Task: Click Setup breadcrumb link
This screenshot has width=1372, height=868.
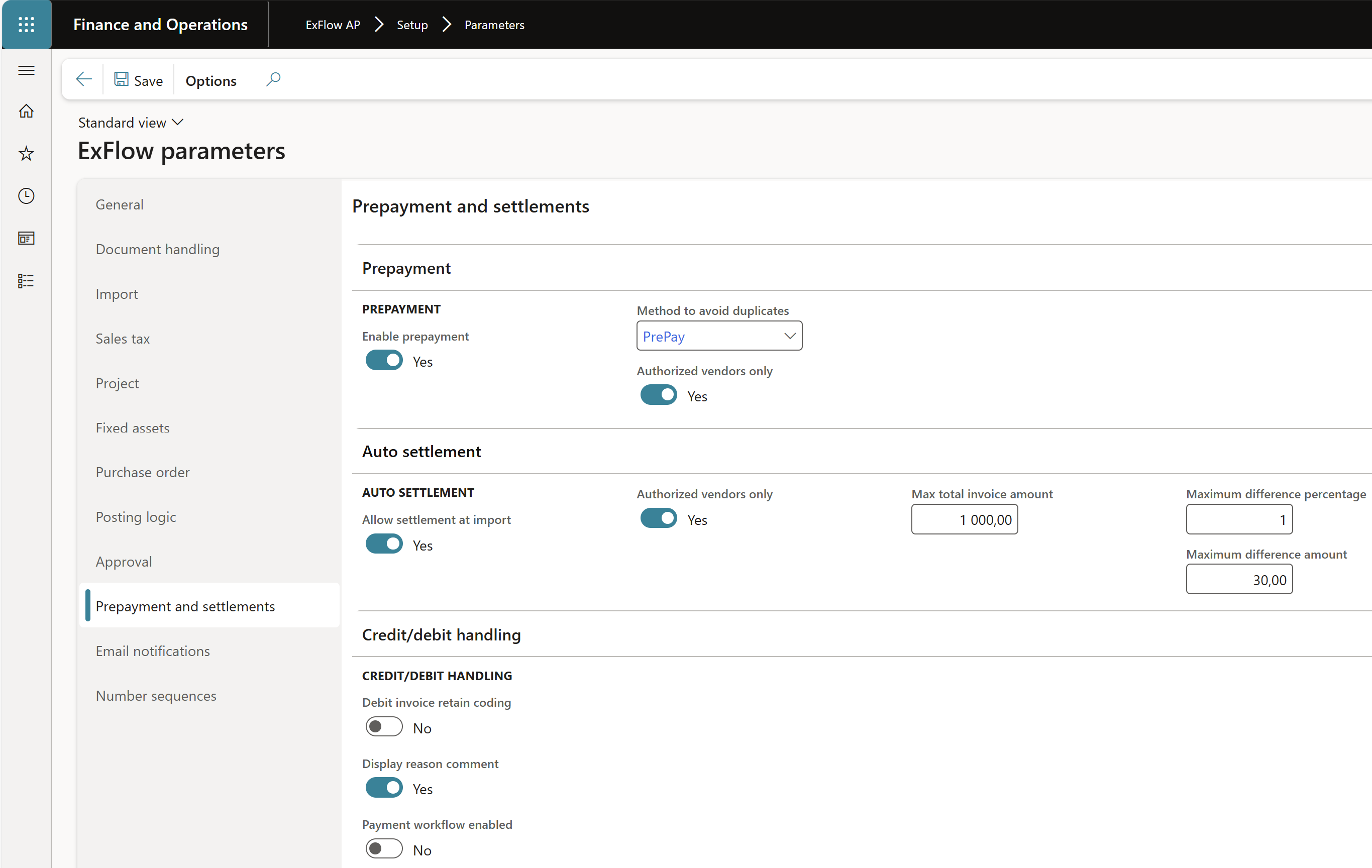Action: tap(412, 25)
